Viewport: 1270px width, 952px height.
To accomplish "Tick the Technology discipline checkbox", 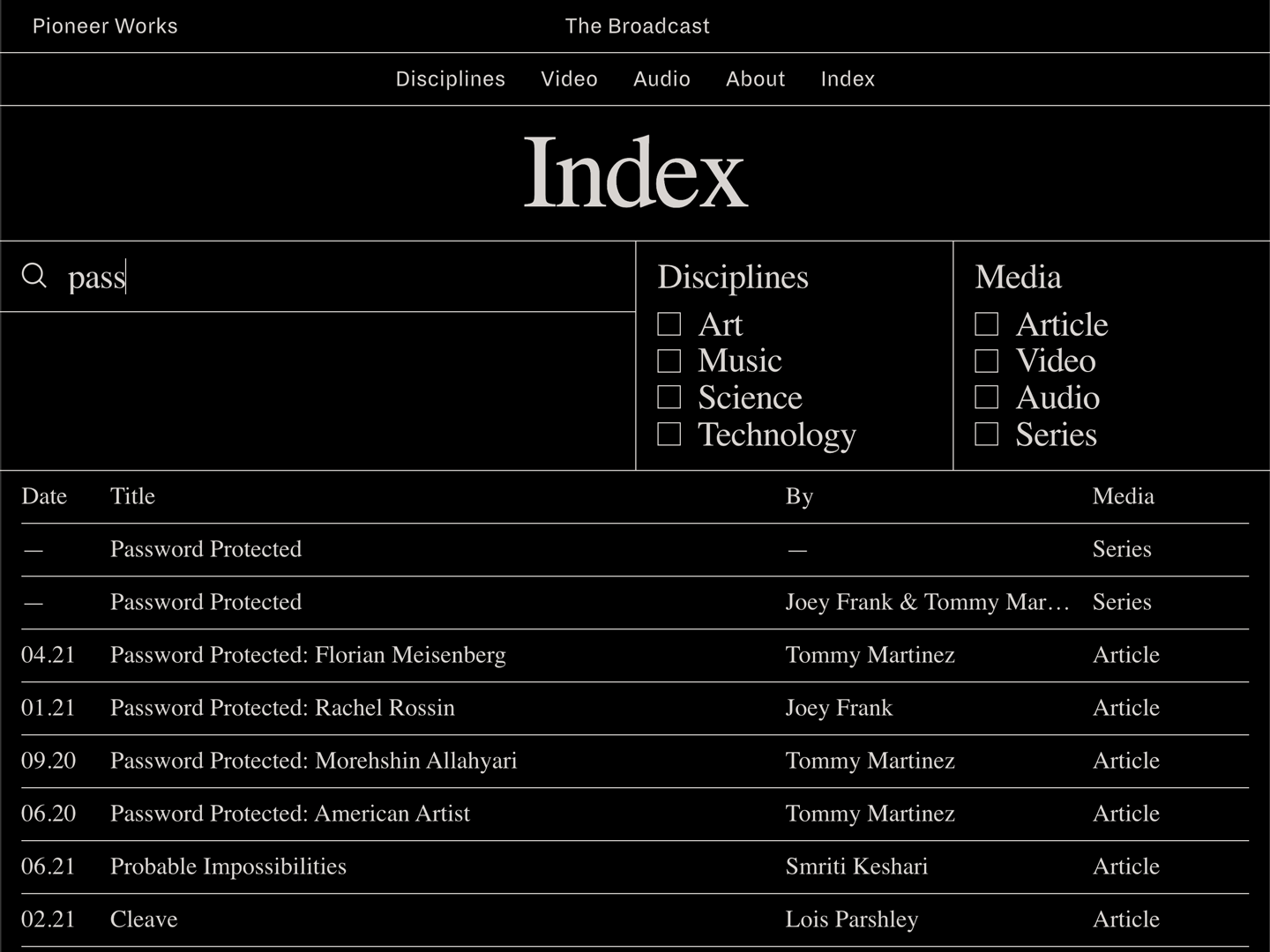I will coord(669,434).
